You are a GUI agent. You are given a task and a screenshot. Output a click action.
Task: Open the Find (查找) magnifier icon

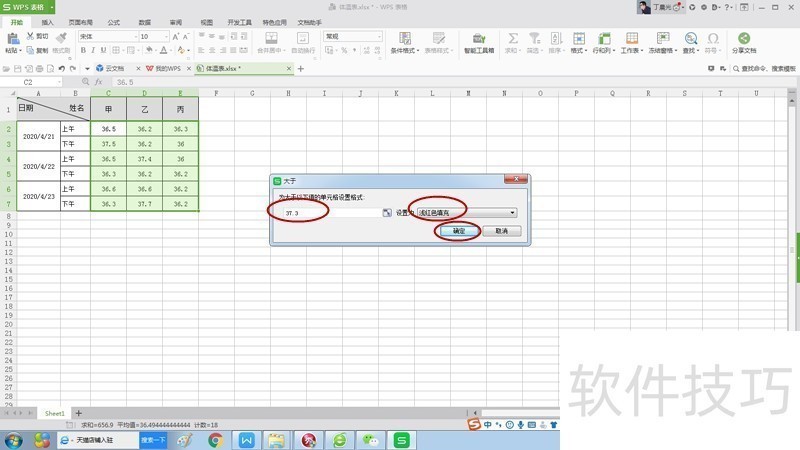691,38
